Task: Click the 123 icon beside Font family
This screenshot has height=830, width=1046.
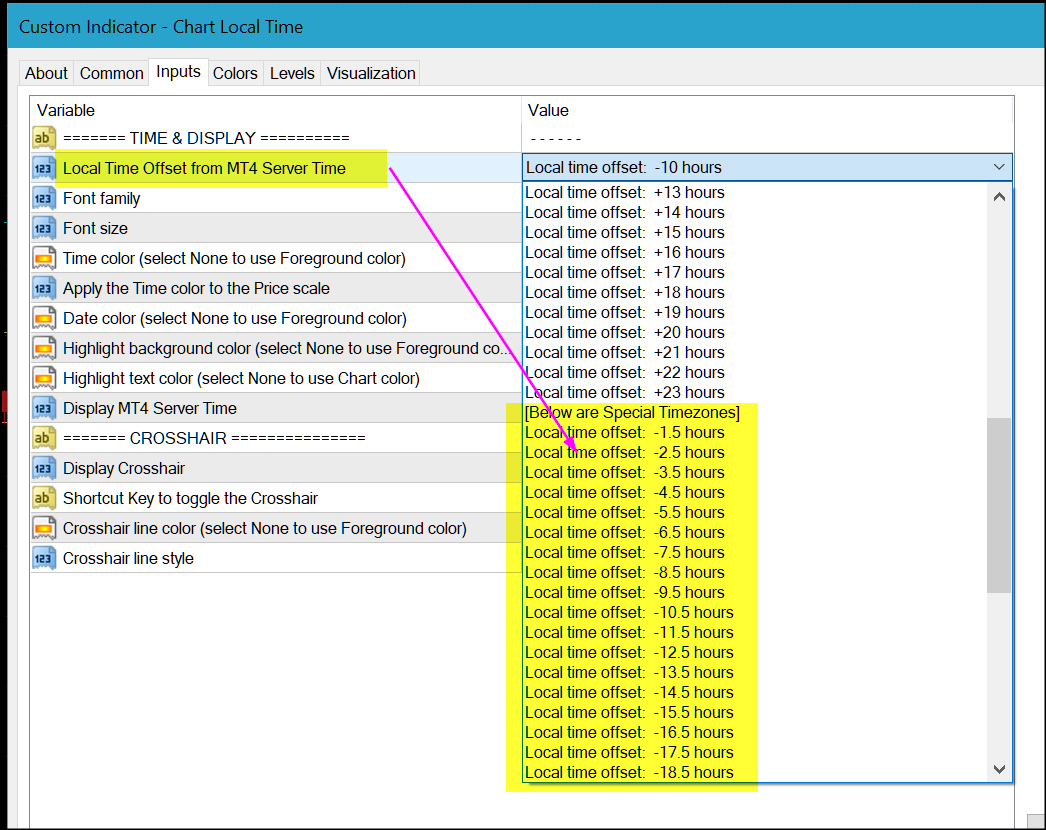Action: point(43,198)
